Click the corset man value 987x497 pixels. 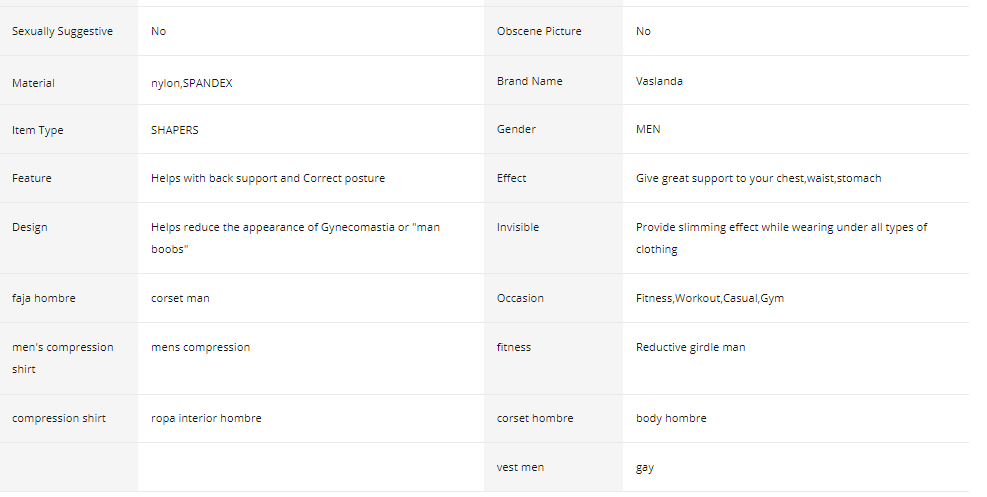coord(180,298)
